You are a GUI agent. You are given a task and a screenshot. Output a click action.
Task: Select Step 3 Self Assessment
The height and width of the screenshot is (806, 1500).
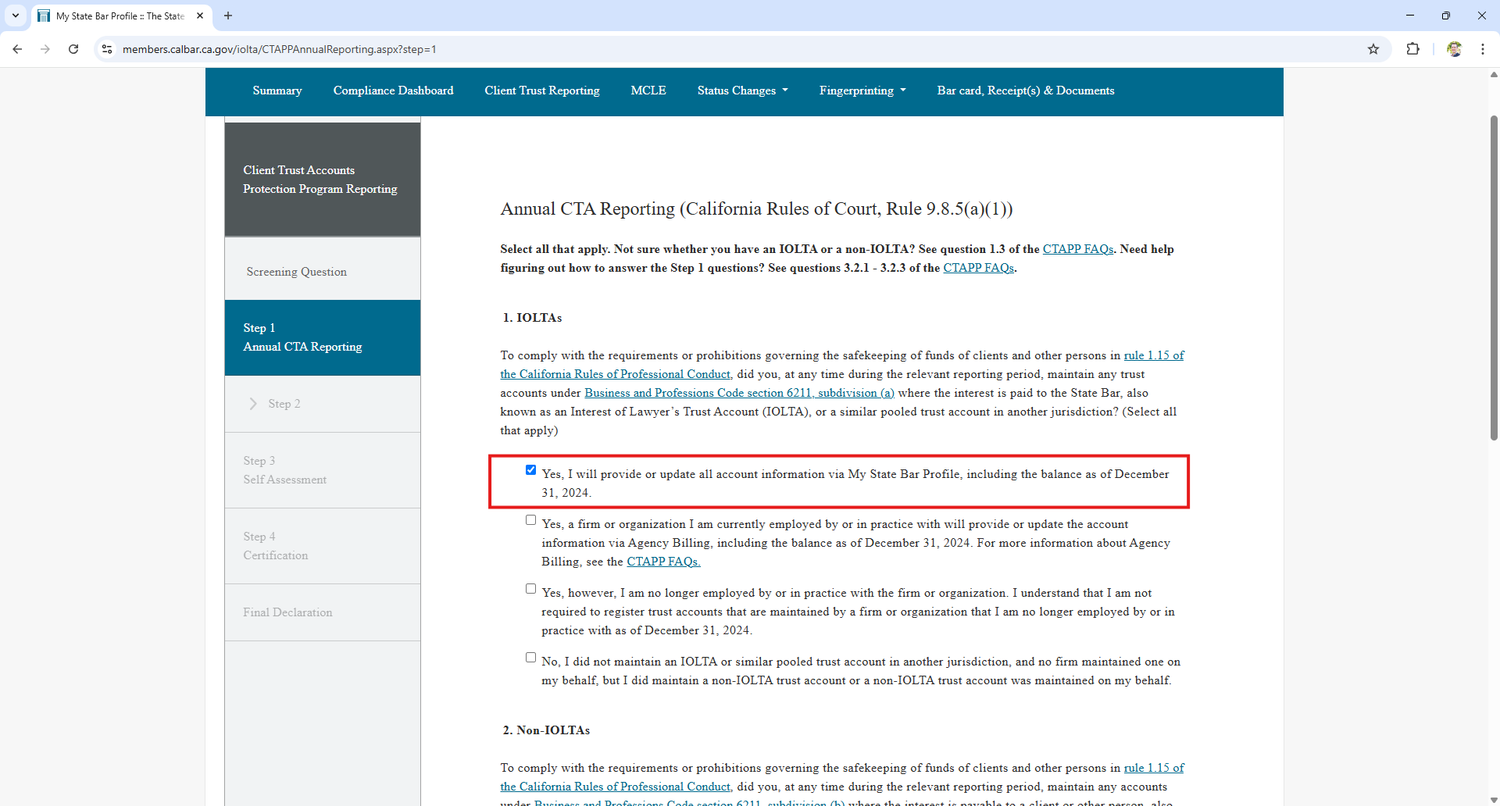pos(323,470)
